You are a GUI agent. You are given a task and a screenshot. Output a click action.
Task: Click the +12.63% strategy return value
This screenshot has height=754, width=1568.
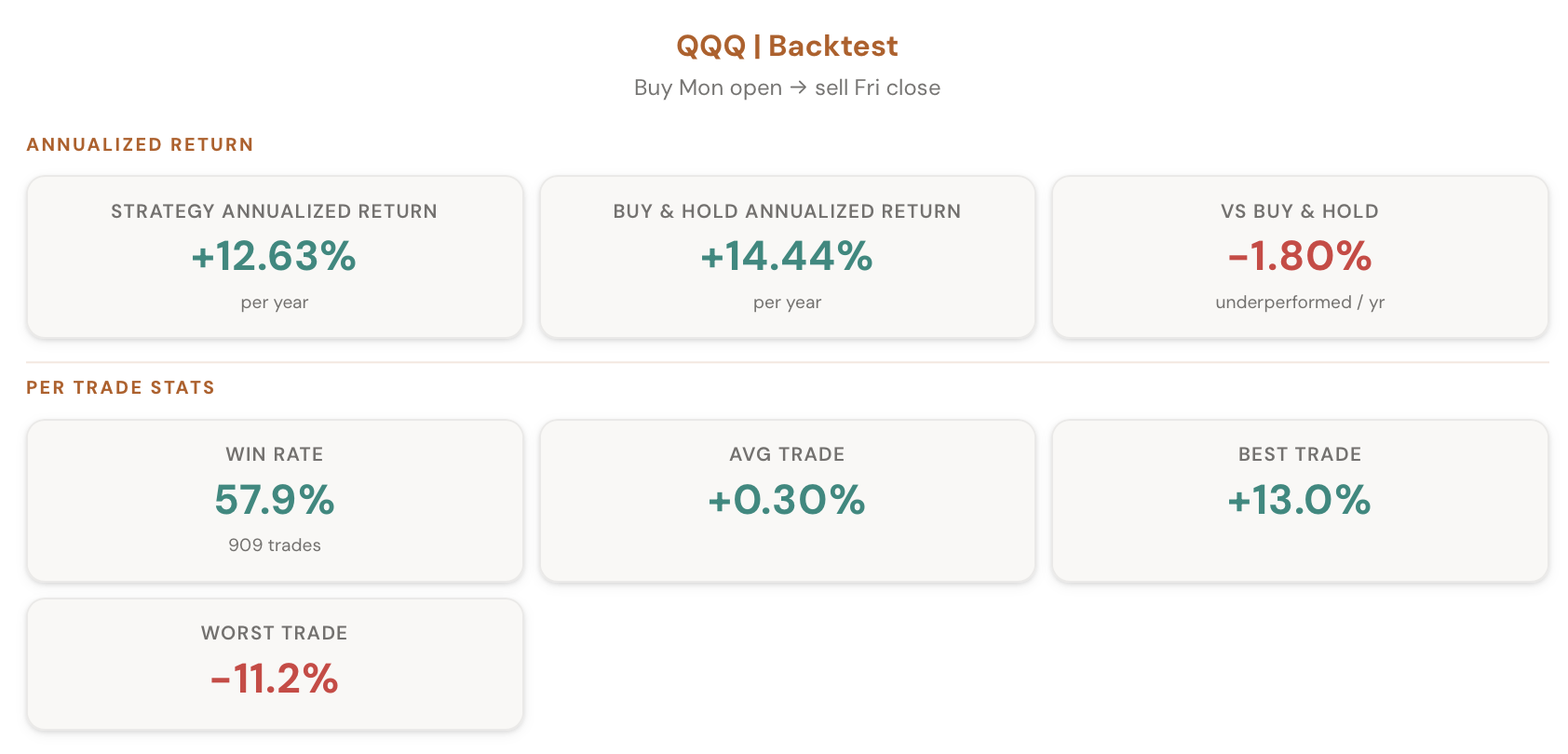tap(274, 256)
